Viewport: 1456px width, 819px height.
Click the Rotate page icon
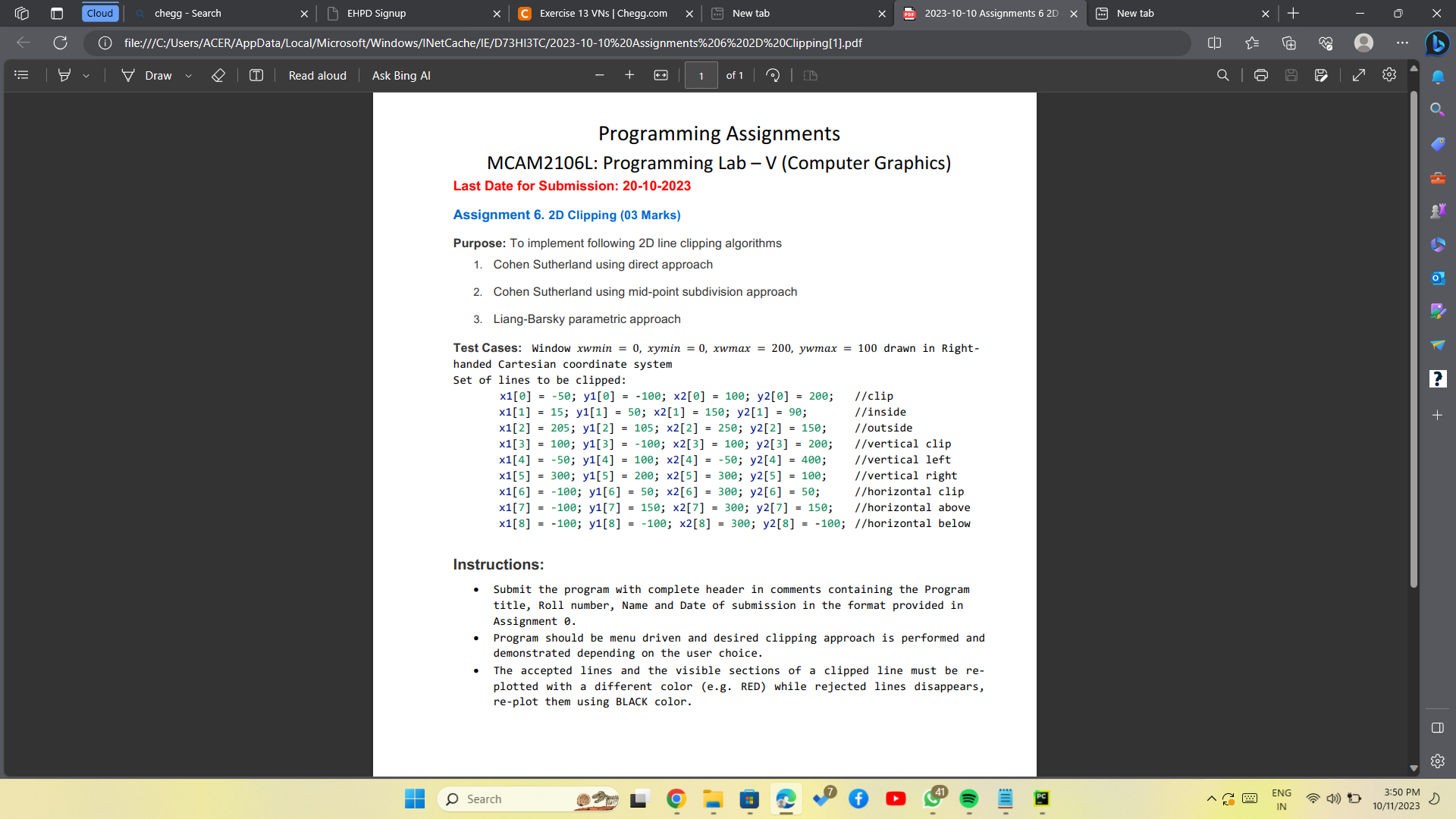pos(773,75)
